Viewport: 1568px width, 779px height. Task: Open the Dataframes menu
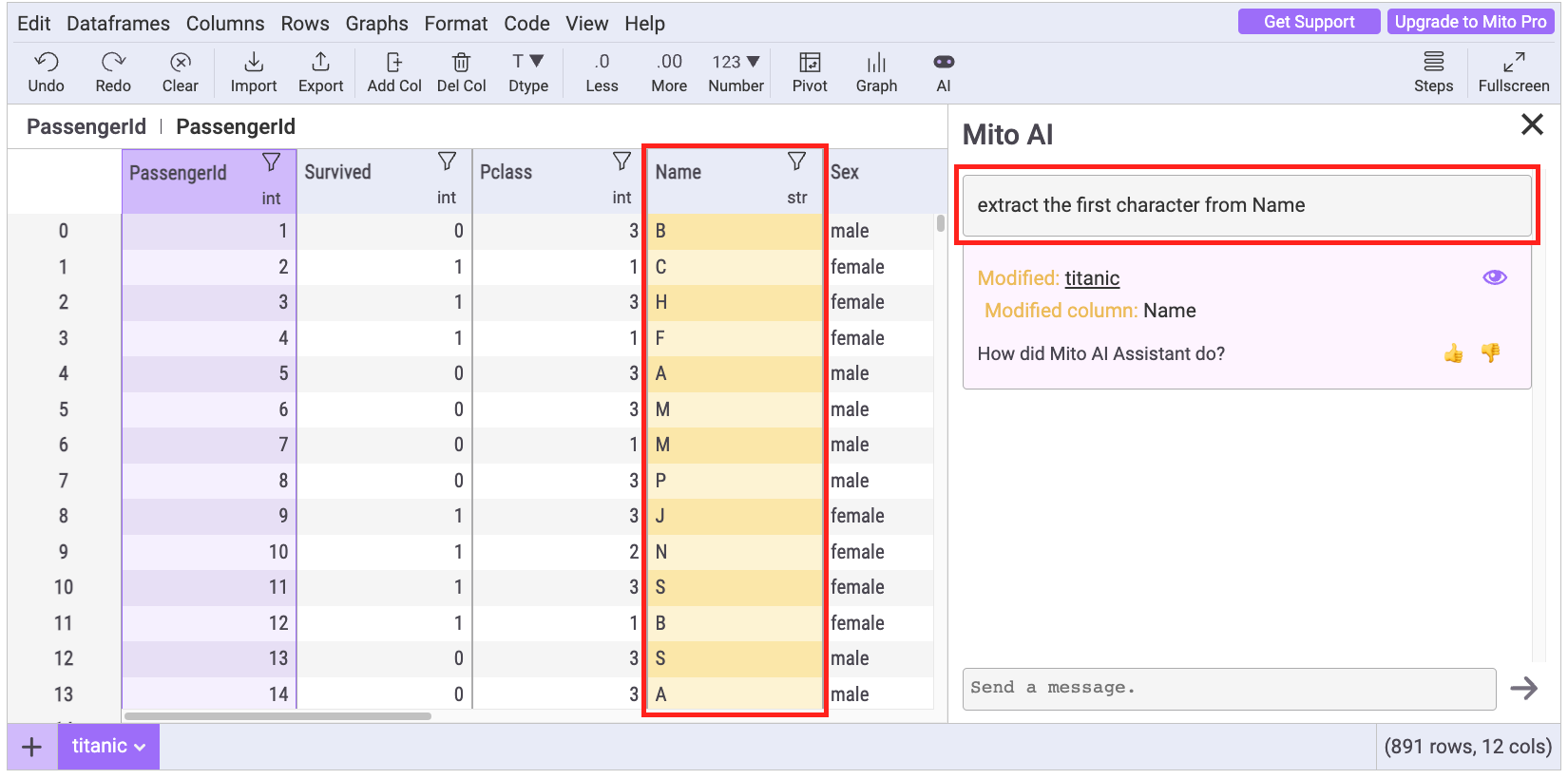click(118, 24)
